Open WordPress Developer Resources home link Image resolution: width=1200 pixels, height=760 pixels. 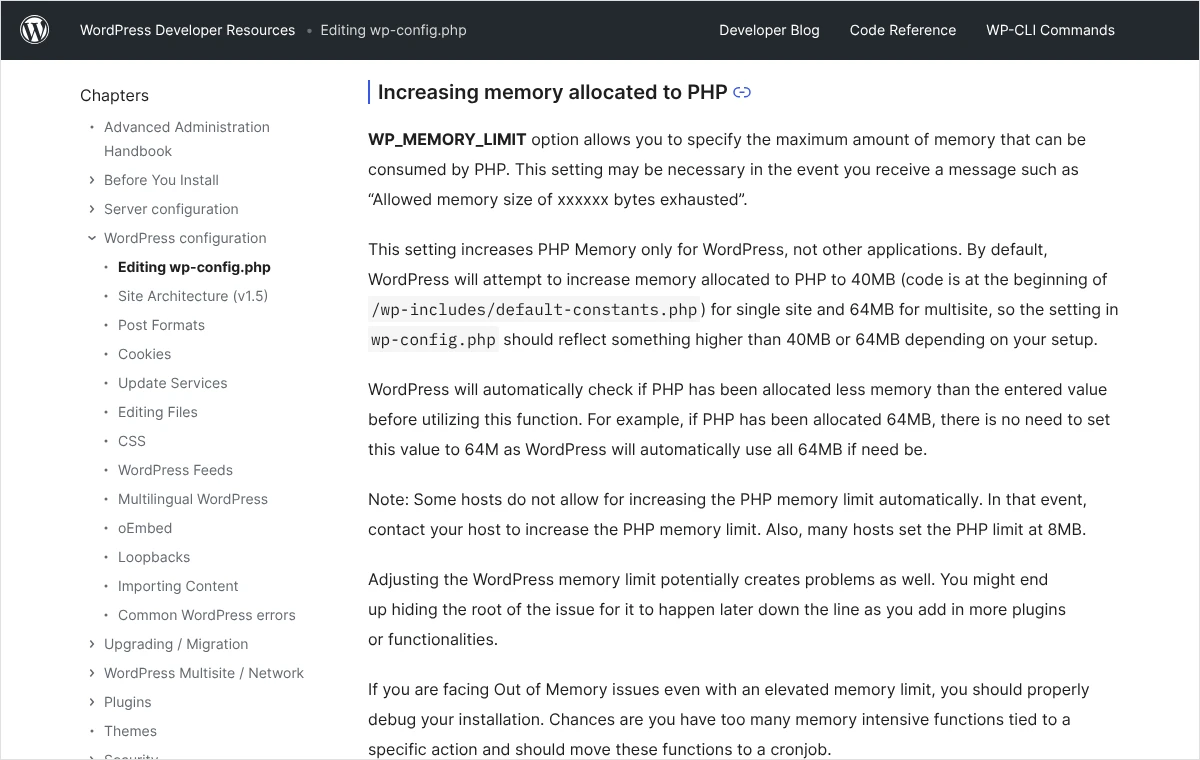pyautogui.click(x=188, y=30)
